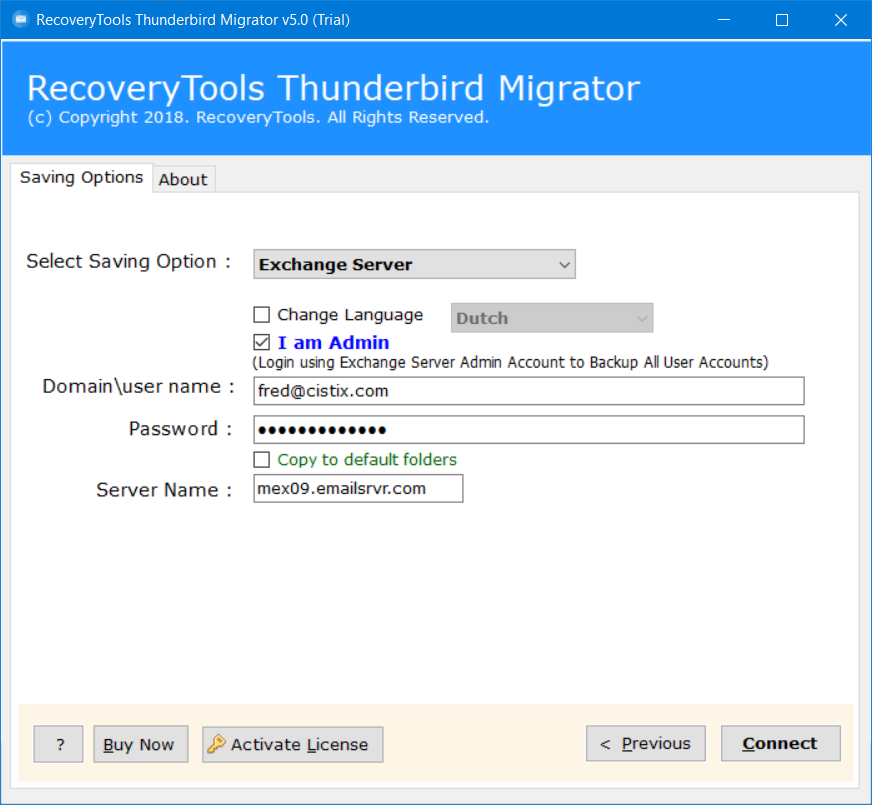This screenshot has width=872, height=805.
Task: Click the Buy Now button
Action: 141,744
